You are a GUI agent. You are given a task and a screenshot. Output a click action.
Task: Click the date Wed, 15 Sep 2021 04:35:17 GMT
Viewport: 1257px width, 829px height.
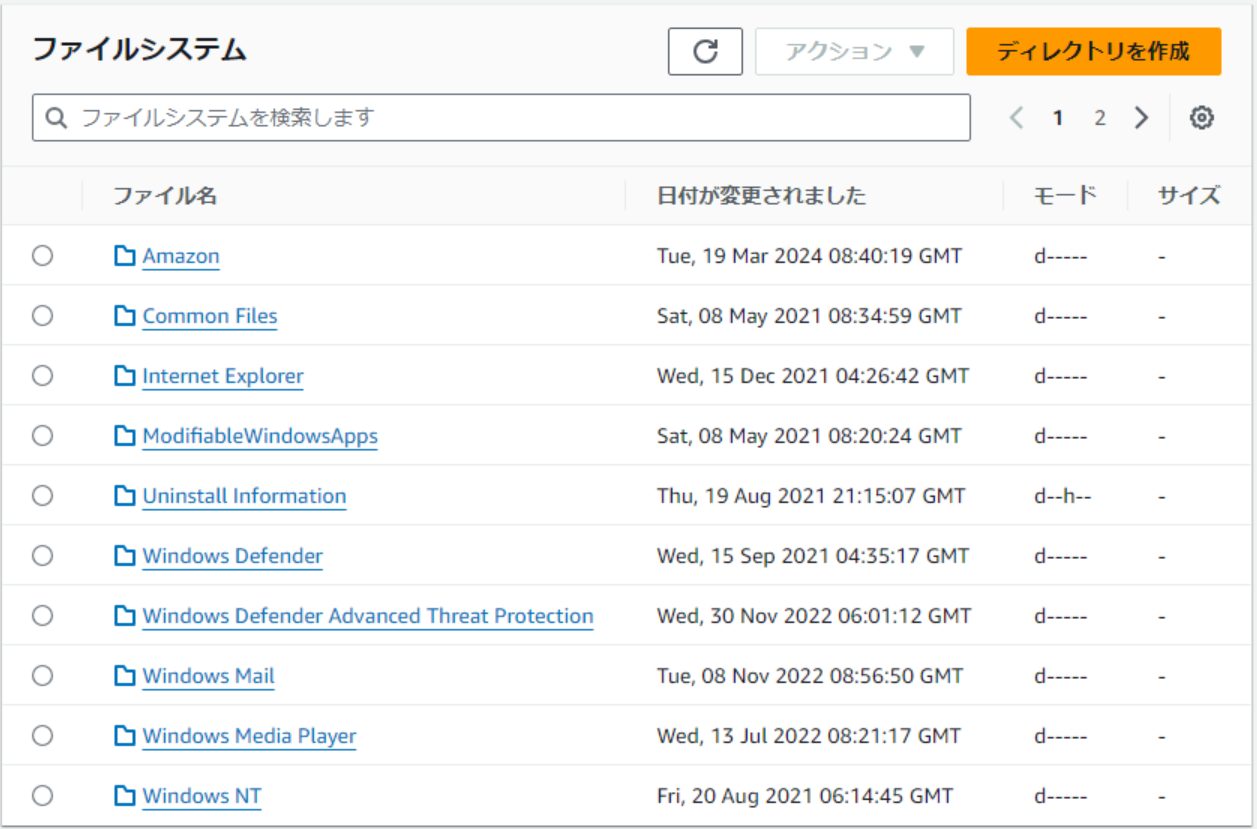pyautogui.click(x=813, y=556)
